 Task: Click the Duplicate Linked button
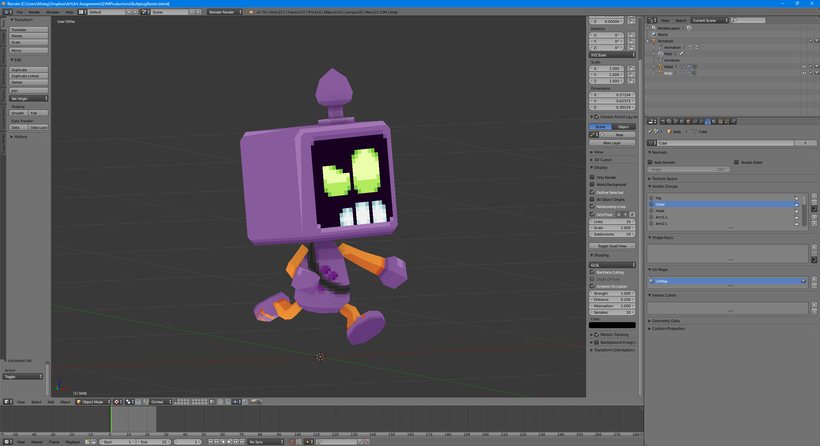pyautogui.click(x=29, y=75)
